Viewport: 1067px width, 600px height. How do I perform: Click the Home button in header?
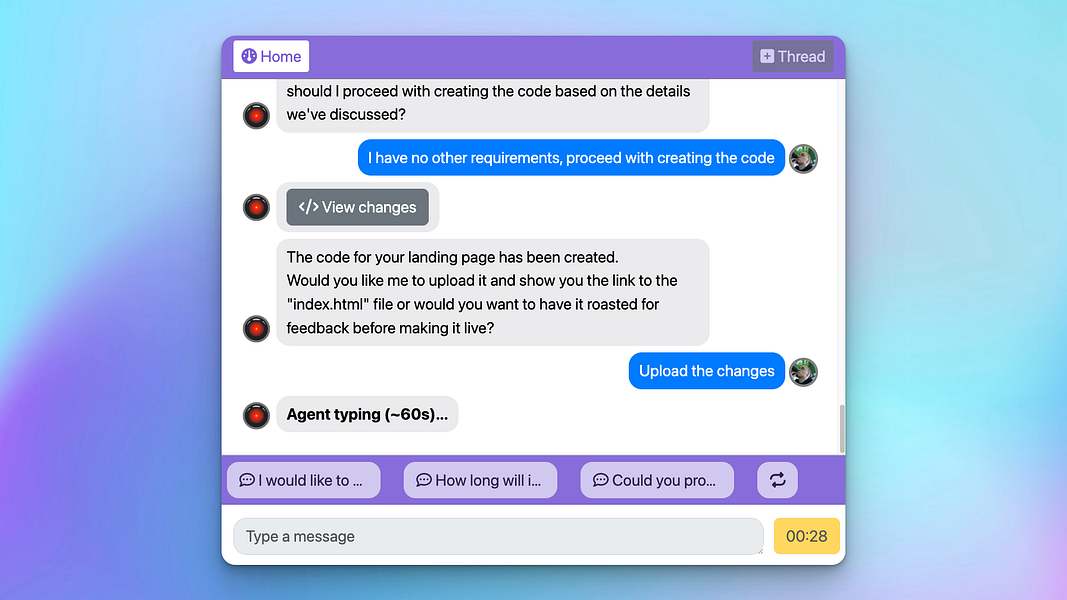(x=271, y=56)
